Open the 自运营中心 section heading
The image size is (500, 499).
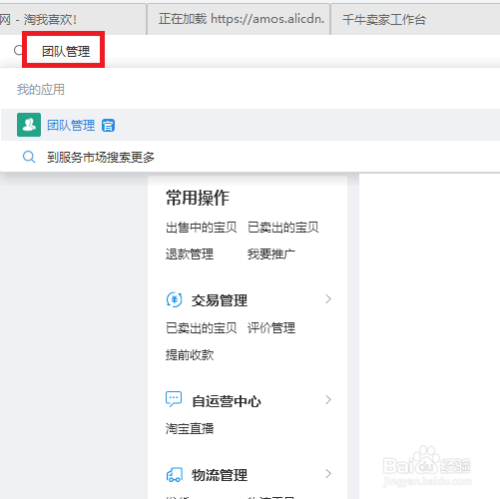[226, 401]
